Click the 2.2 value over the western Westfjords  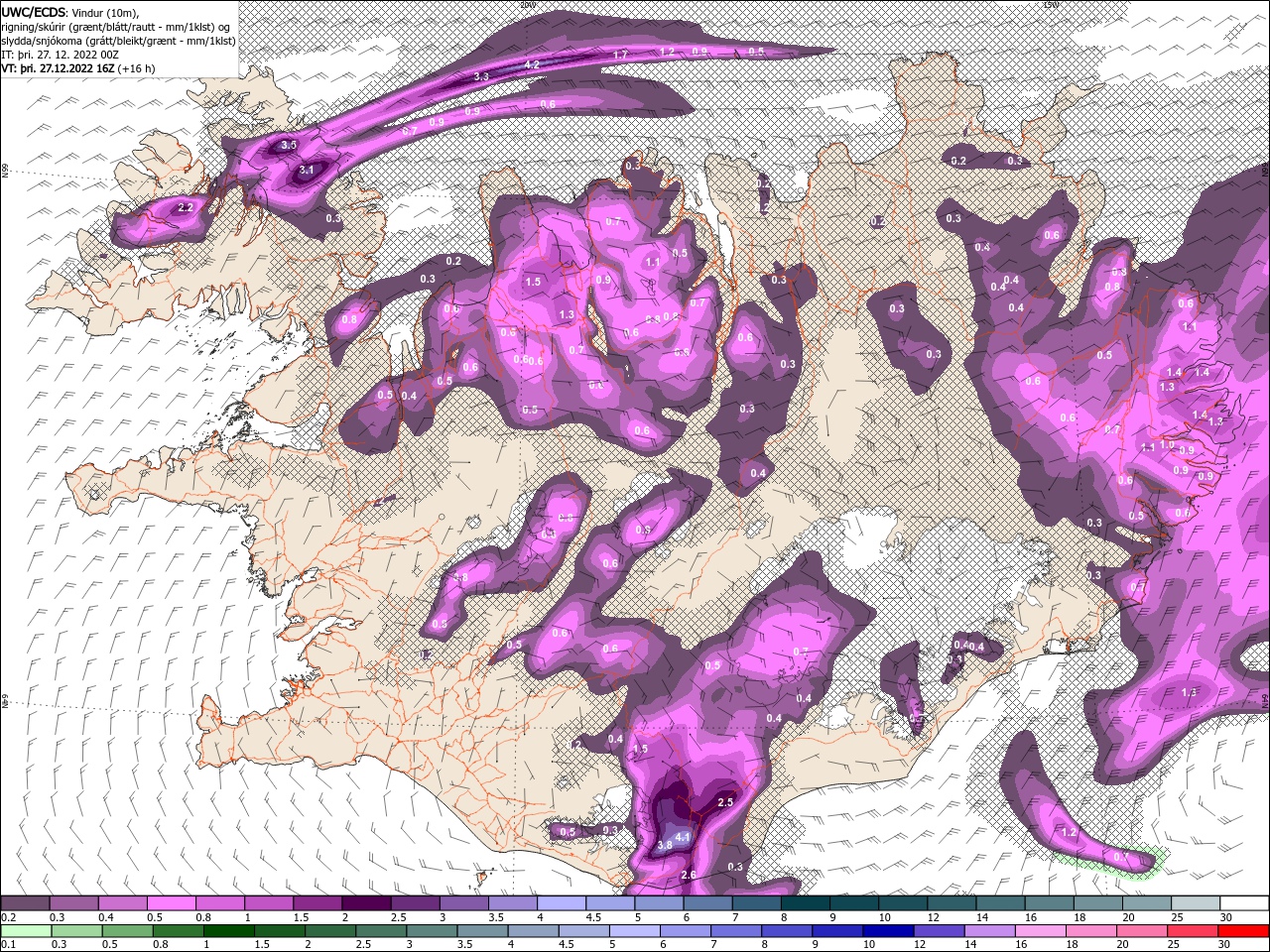pos(186,208)
